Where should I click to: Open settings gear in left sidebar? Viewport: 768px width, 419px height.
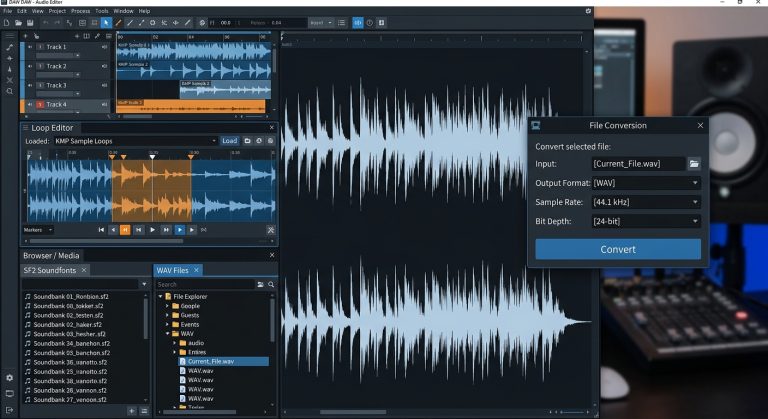(9, 378)
